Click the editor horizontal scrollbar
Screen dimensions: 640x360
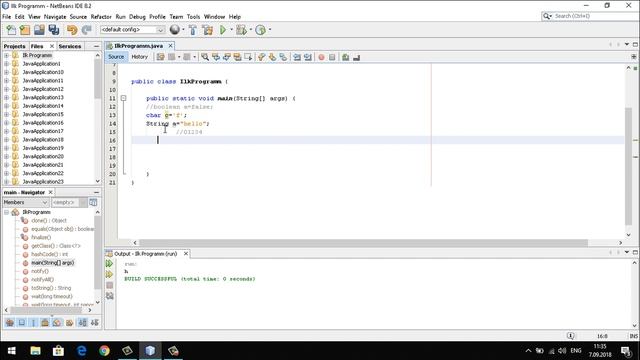(363, 242)
